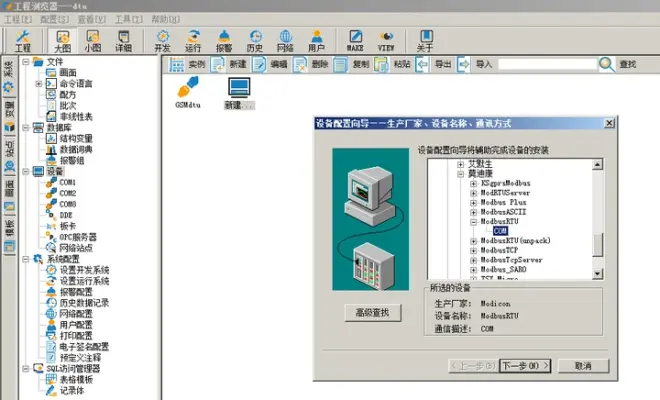Switch to 大图 large icon view
660x400 pixels.
coord(63,40)
